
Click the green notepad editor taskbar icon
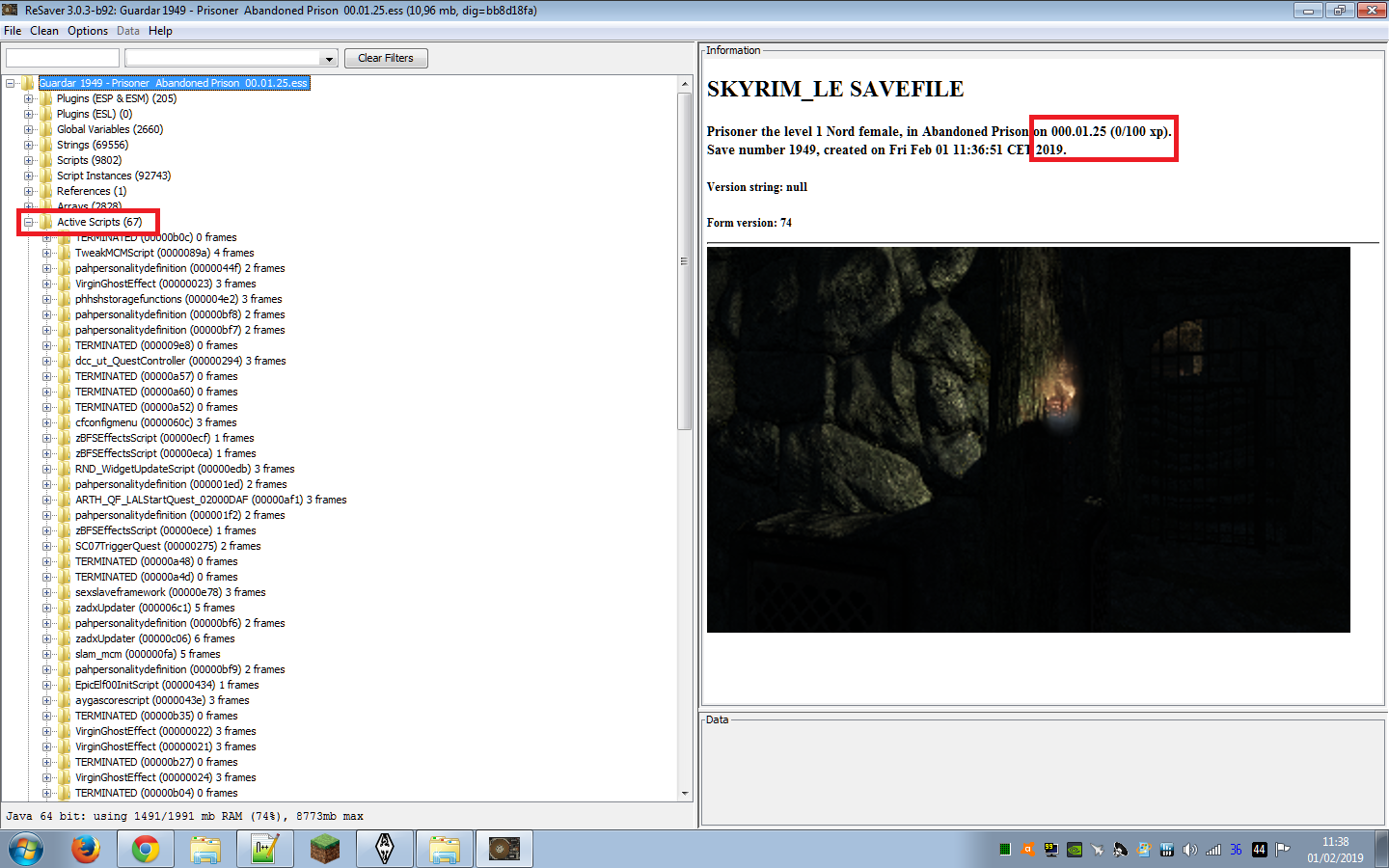tap(264, 849)
